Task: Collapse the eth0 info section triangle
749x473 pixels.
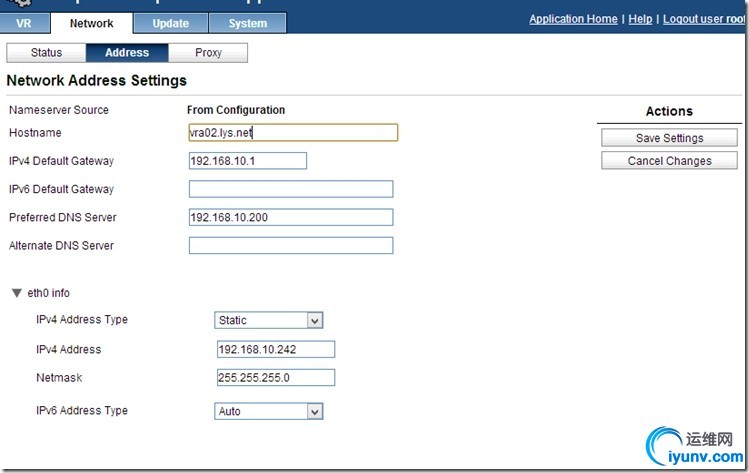Action: click(x=16, y=293)
